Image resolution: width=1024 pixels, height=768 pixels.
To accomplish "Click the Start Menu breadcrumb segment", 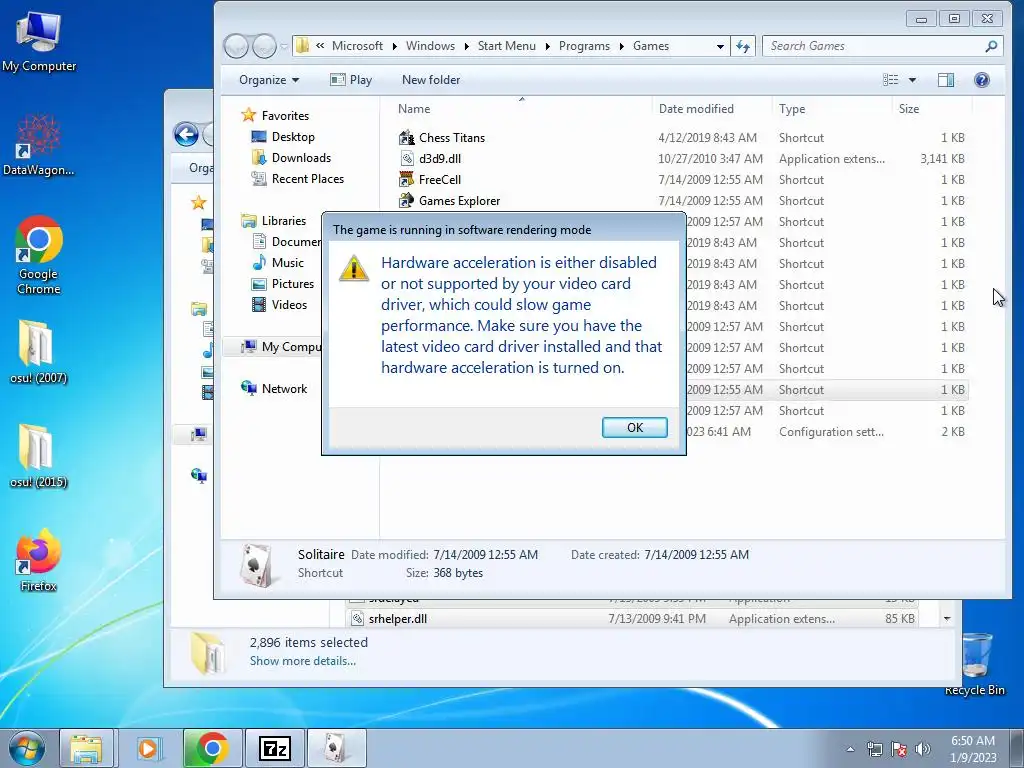I will click(506, 46).
